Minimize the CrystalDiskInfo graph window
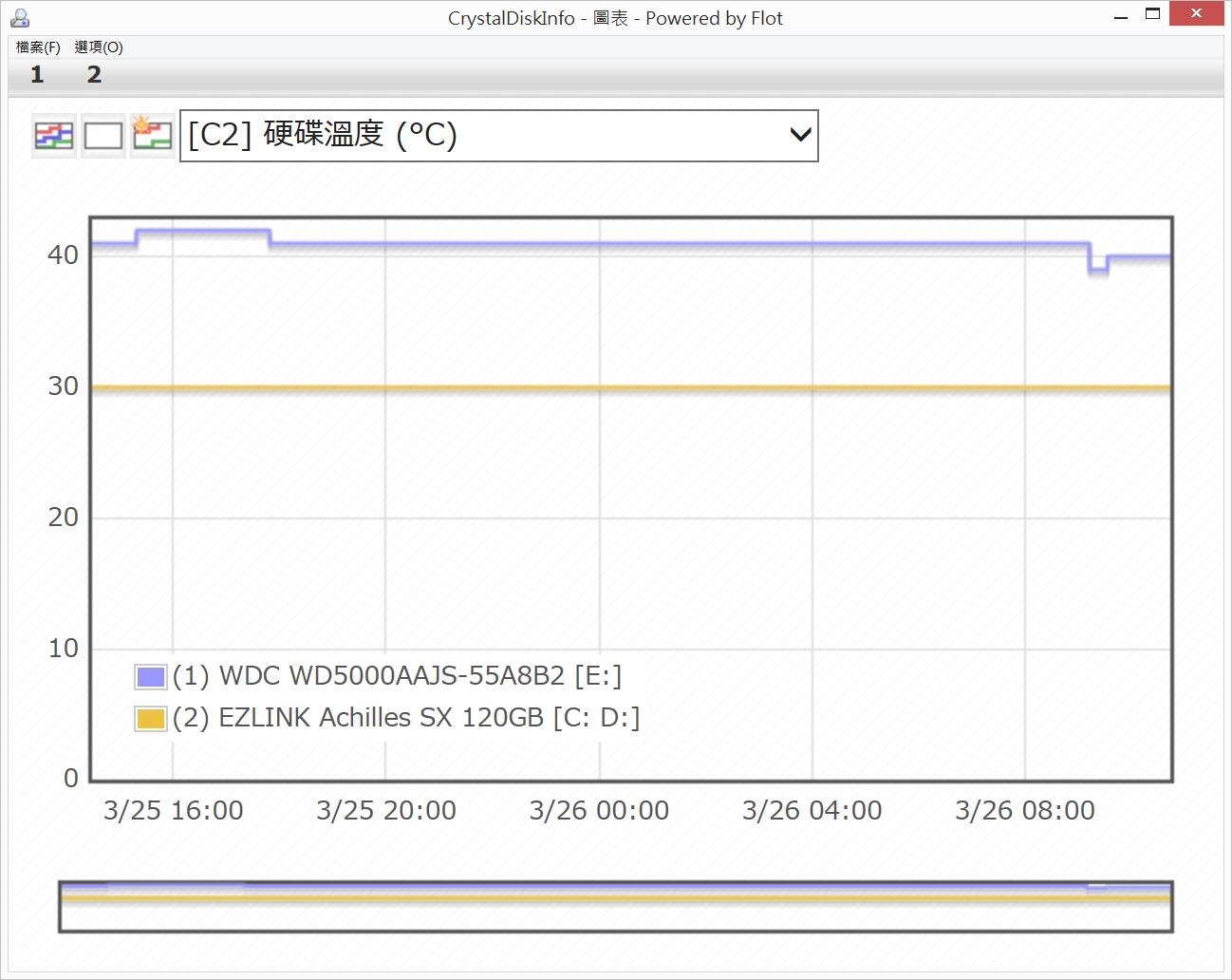The width and height of the screenshot is (1232, 980). click(1121, 15)
